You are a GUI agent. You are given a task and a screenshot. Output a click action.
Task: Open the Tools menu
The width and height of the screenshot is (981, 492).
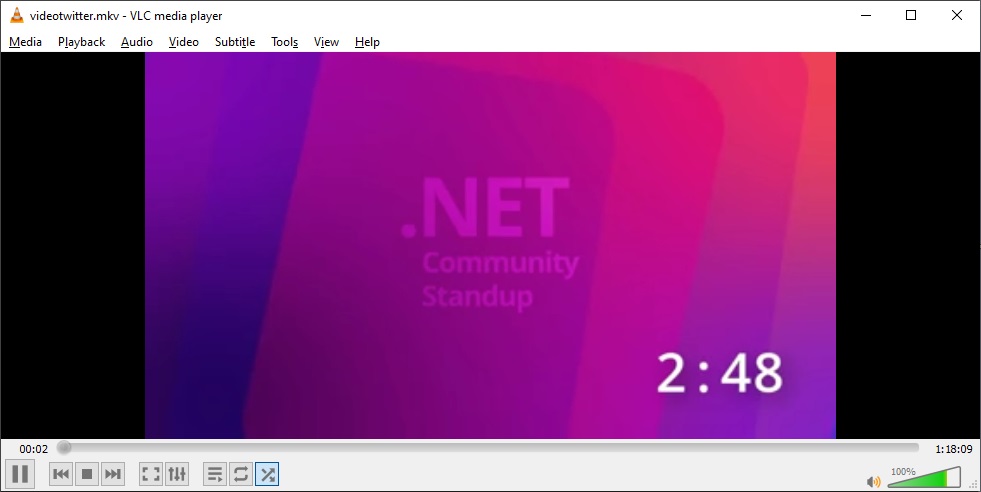285,42
